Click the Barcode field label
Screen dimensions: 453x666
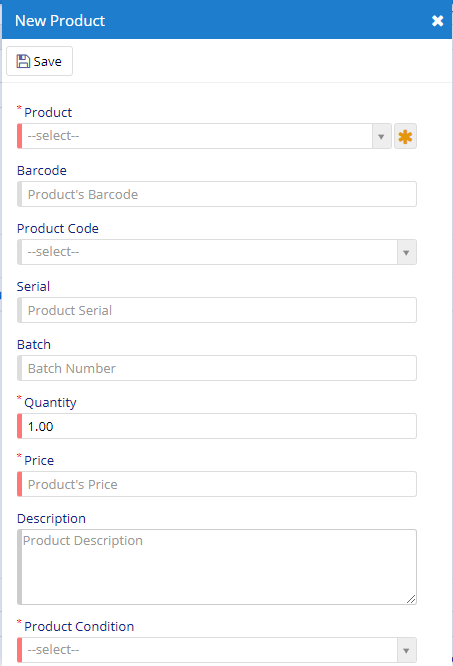point(42,170)
